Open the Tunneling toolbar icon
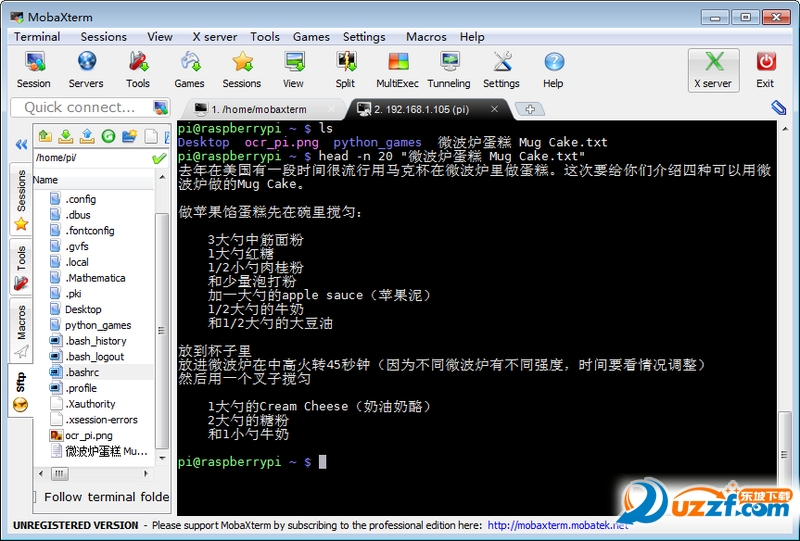This screenshot has height=541, width=800. (449, 70)
